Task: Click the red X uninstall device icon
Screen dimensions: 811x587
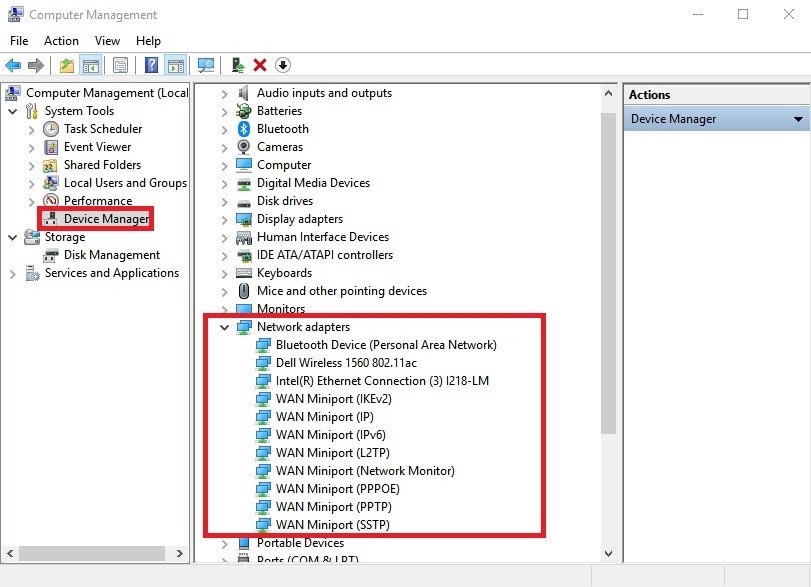Action: 260,65
